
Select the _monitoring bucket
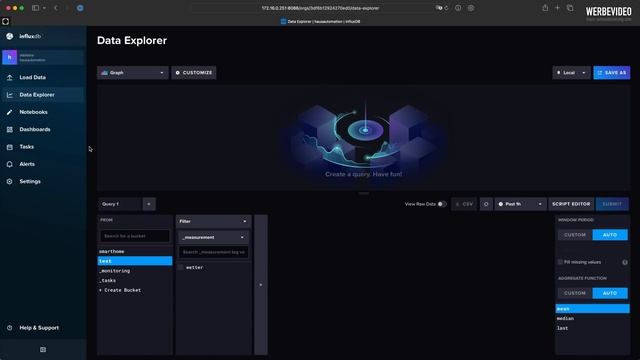tap(135, 271)
